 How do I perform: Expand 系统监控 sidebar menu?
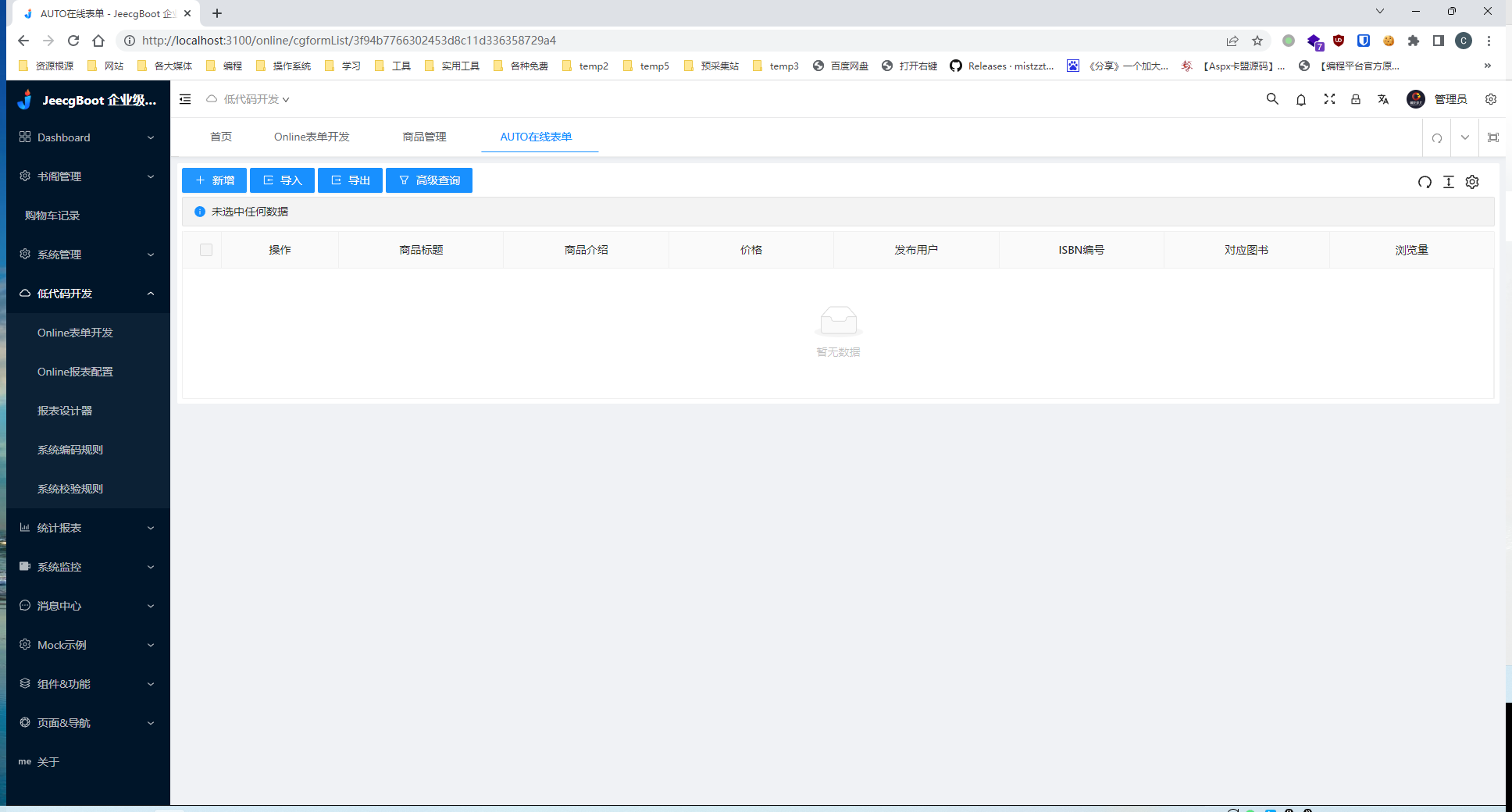click(87, 567)
